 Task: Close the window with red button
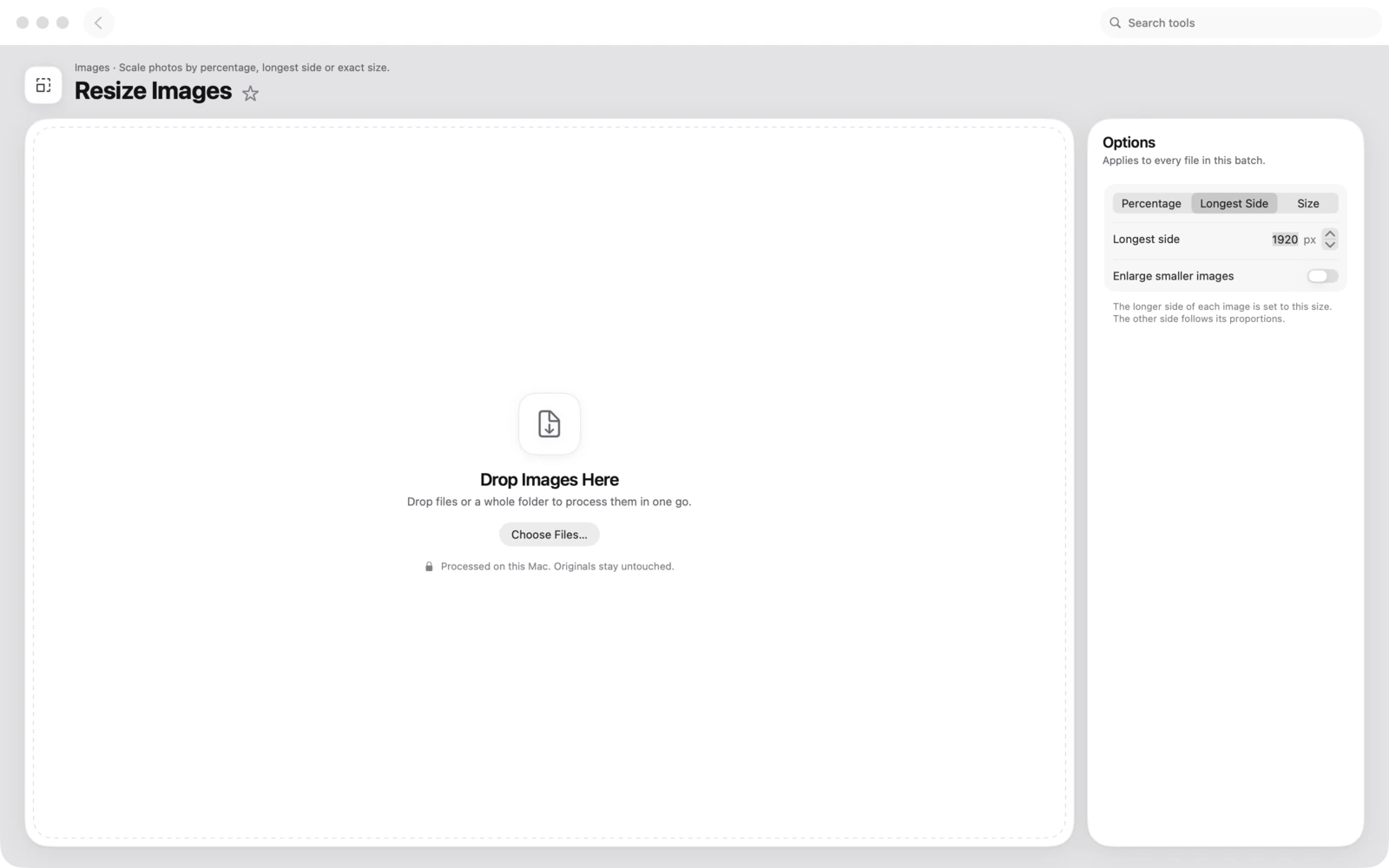pyautogui.click(x=23, y=23)
